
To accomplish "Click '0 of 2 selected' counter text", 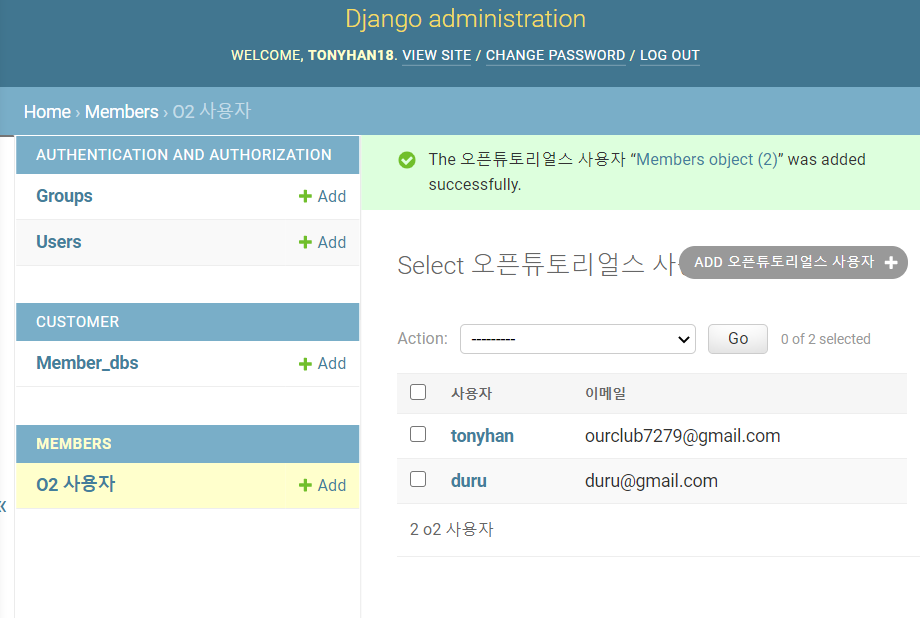I will [826, 339].
